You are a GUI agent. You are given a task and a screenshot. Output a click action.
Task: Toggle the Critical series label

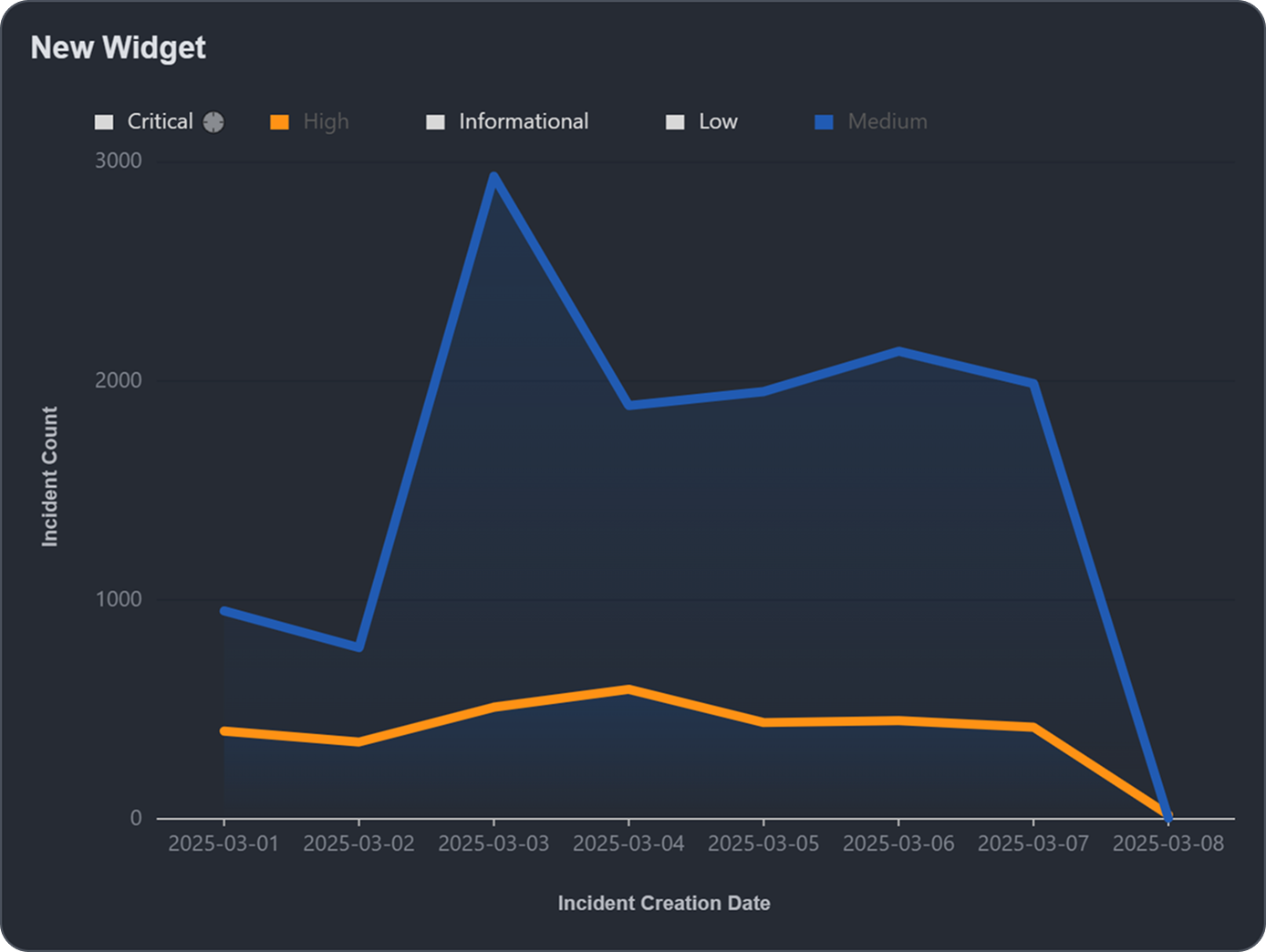click(x=160, y=121)
